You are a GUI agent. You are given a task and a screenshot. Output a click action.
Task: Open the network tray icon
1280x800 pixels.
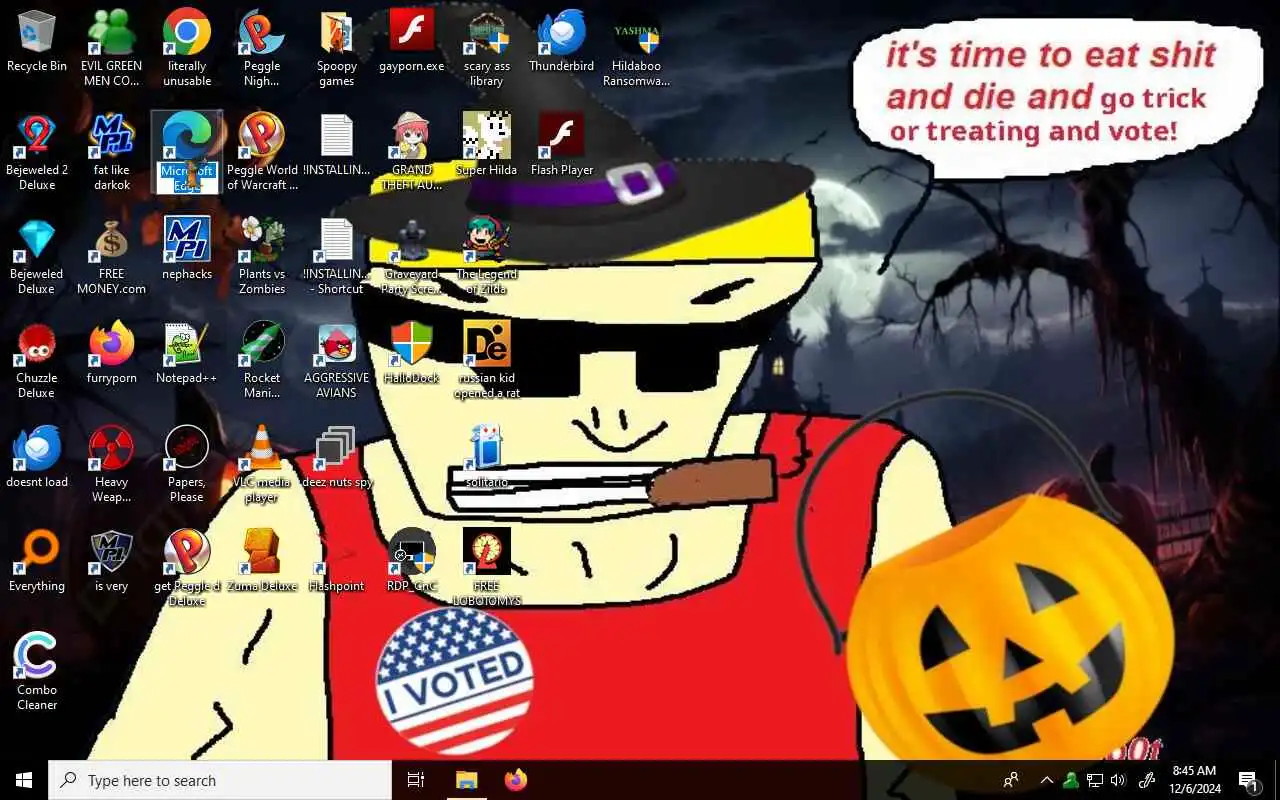(x=1095, y=780)
